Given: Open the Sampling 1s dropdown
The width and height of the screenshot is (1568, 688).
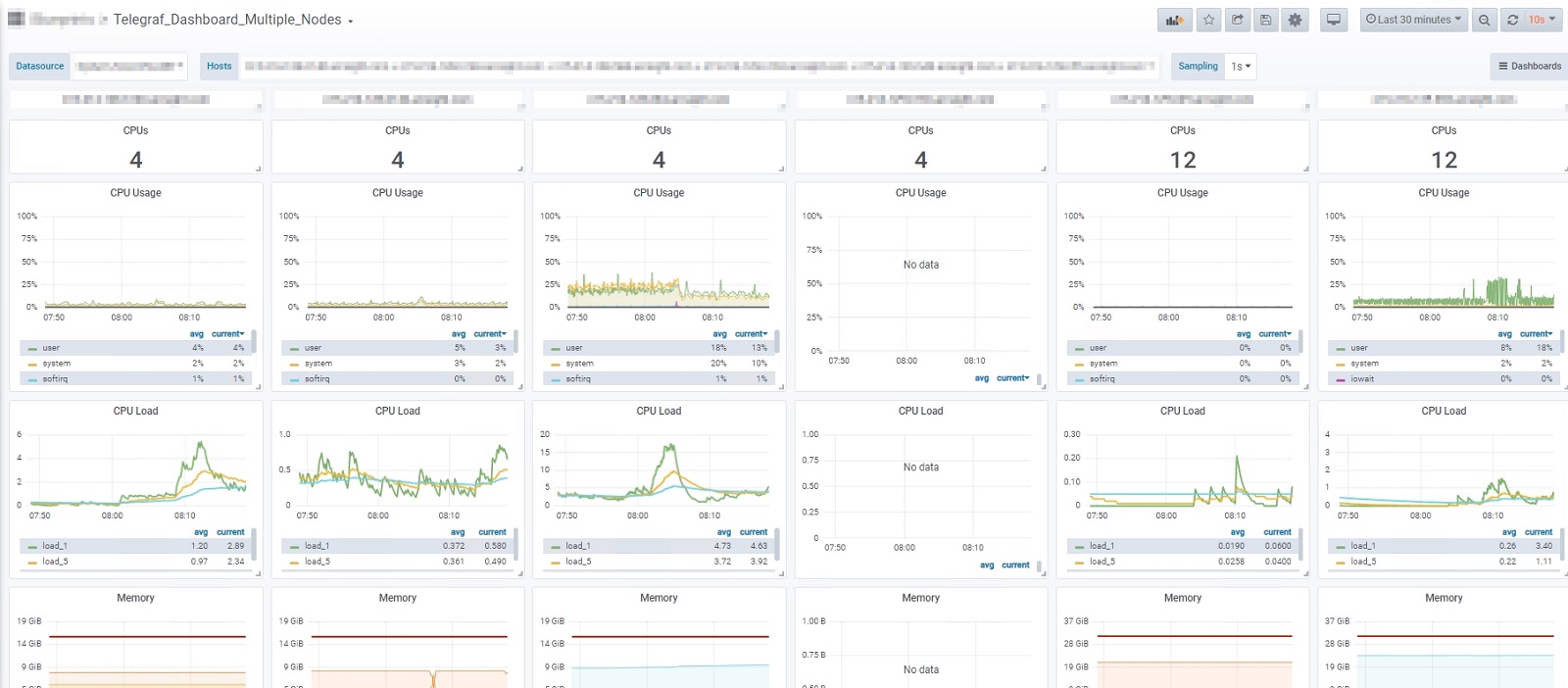Looking at the screenshot, I should coord(1242,67).
